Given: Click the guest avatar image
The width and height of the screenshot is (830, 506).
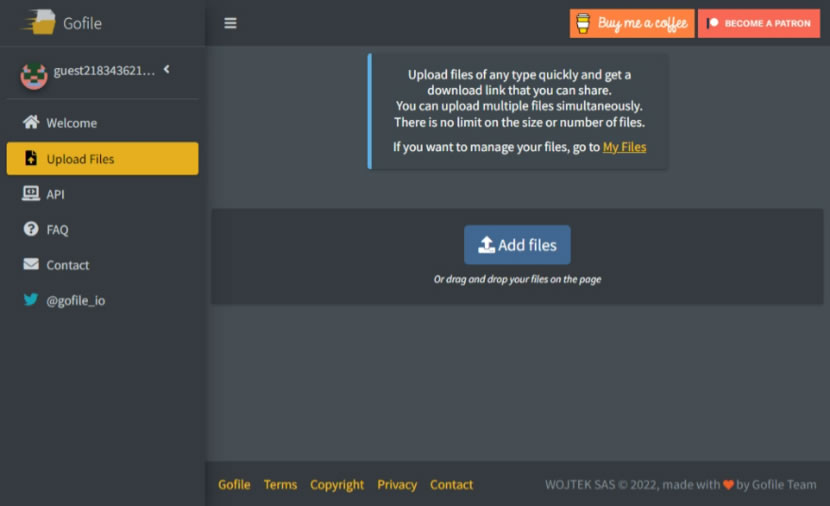Looking at the screenshot, I should click(x=34, y=76).
